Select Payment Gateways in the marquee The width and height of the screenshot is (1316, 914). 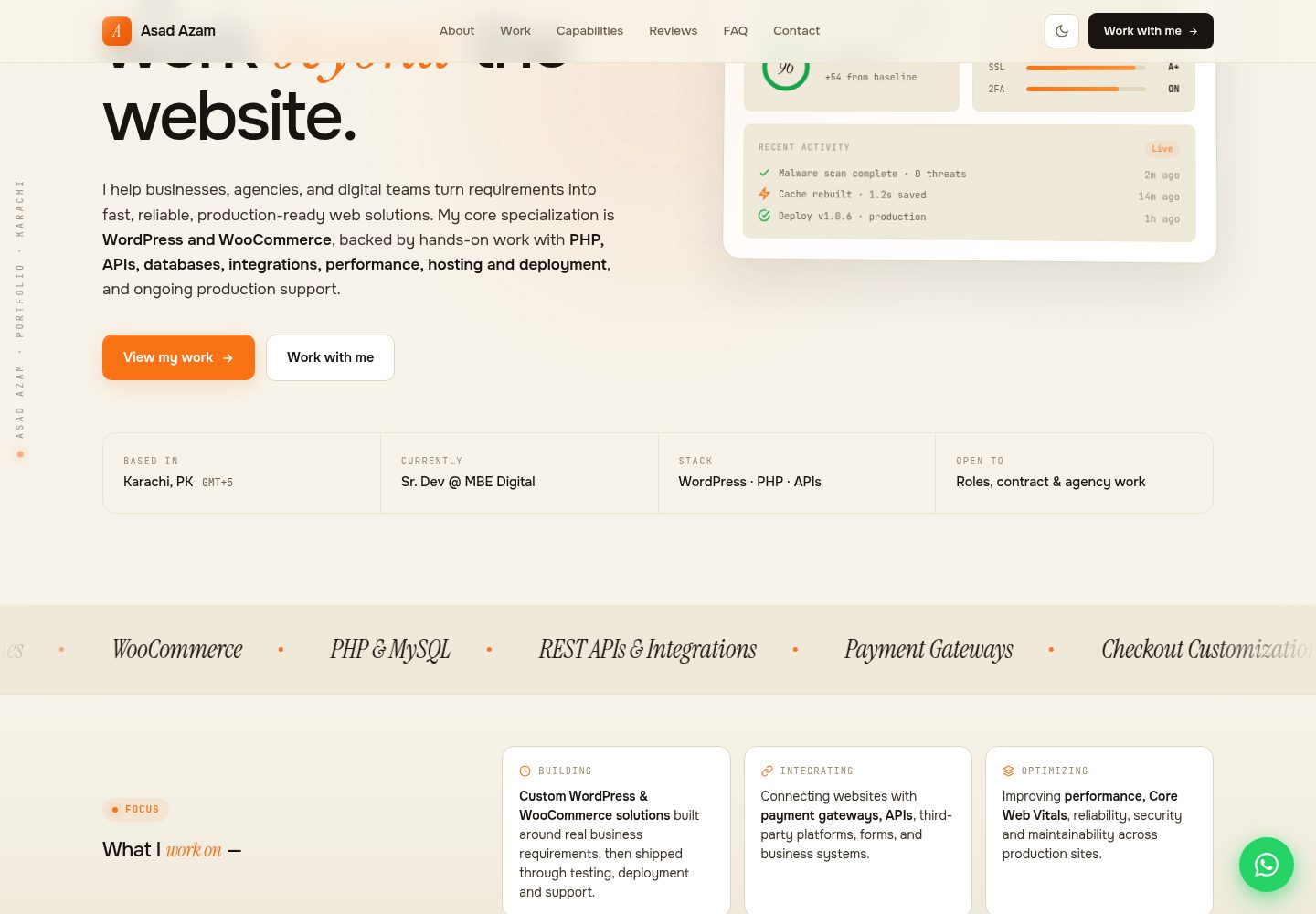pos(929,650)
